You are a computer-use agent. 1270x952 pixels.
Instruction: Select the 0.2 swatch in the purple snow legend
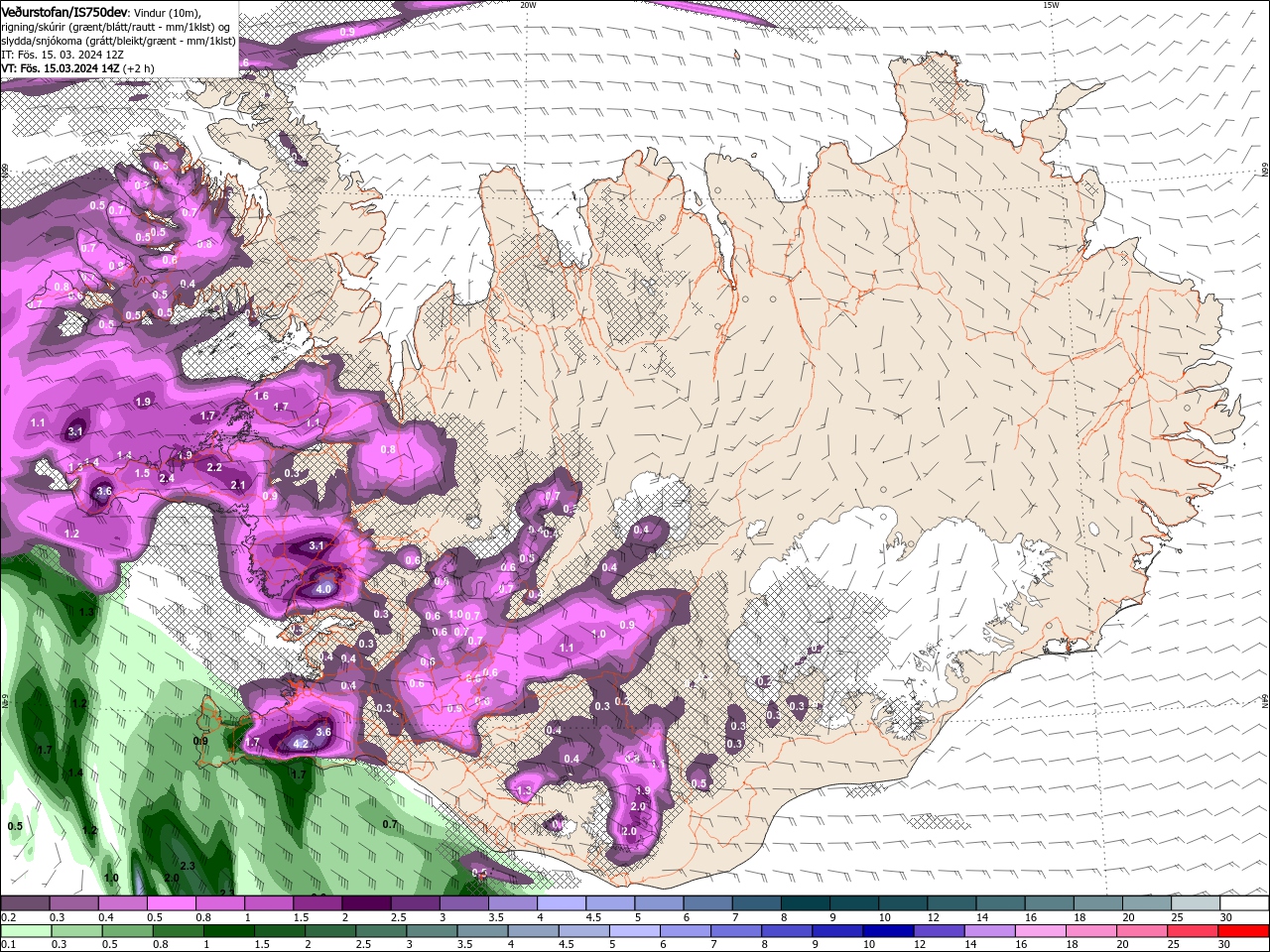pos(25,903)
